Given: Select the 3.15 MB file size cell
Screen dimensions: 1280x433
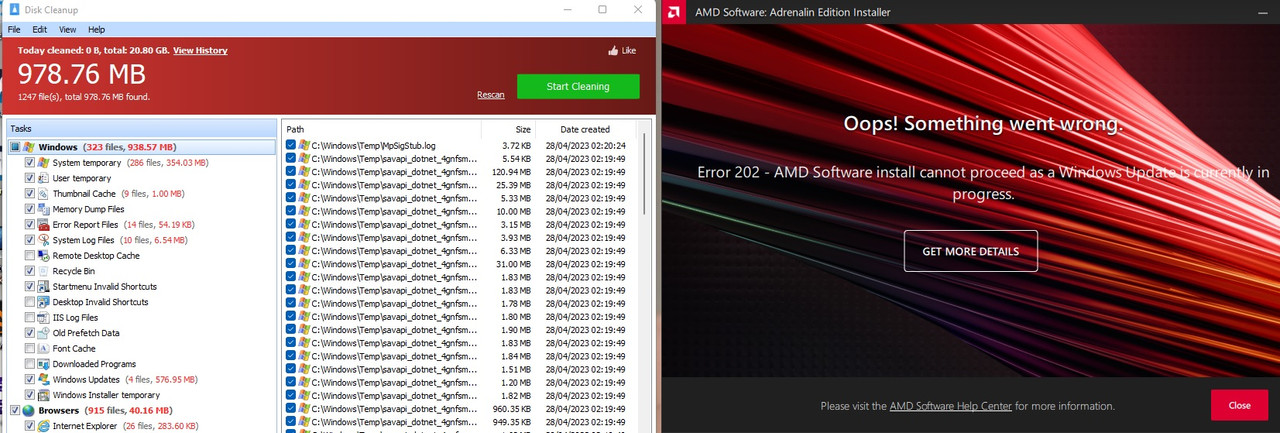Looking at the screenshot, I should pyautogui.click(x=518, y=225).
